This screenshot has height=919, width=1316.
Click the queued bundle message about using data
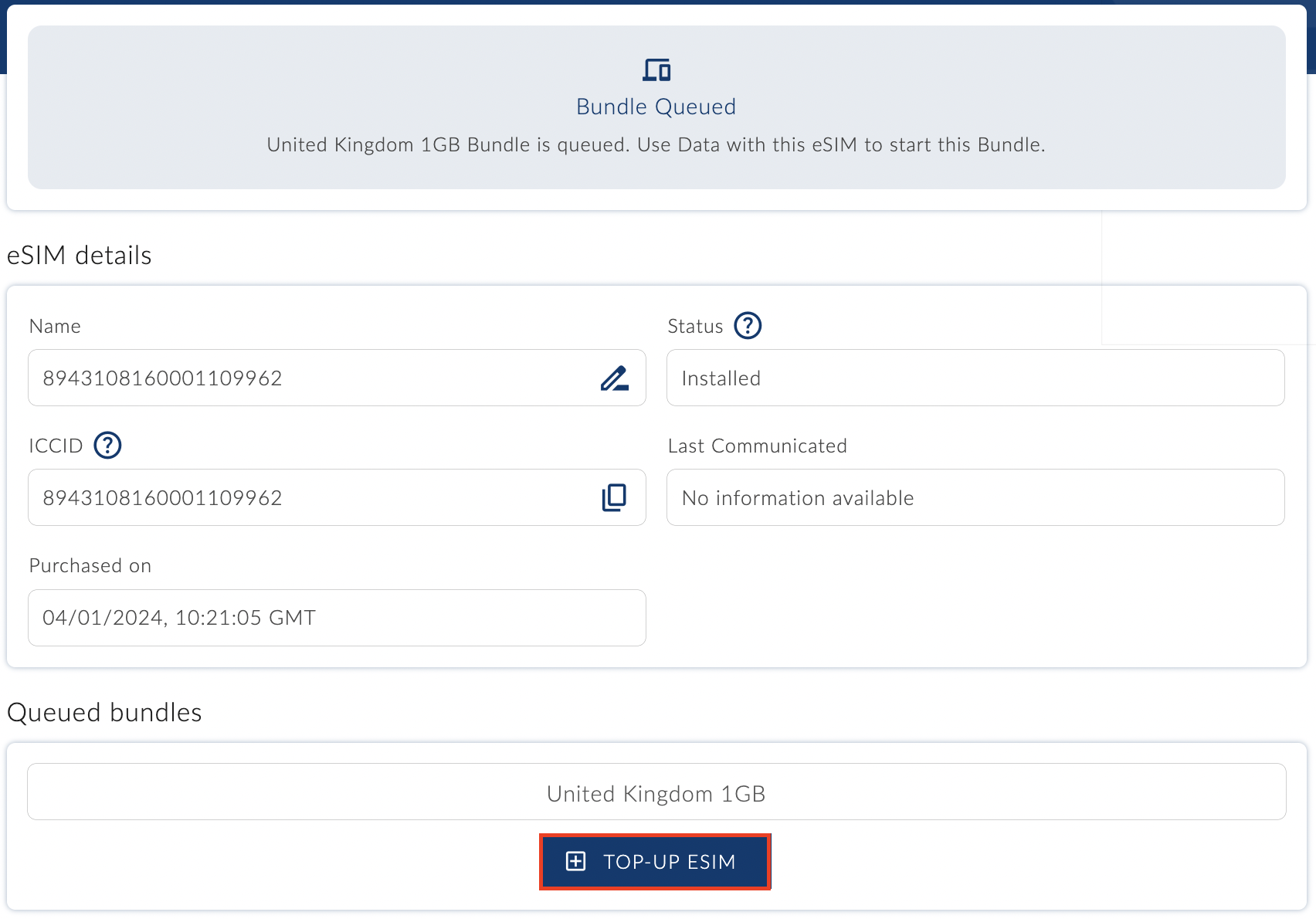(x=656, y=145)
